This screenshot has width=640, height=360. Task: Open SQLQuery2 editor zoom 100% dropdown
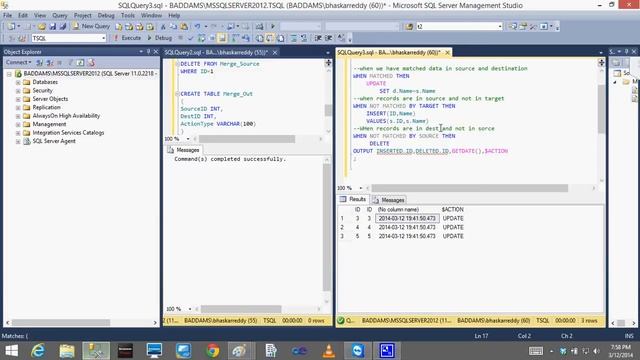pyautogui.click(x=188, y=139)
